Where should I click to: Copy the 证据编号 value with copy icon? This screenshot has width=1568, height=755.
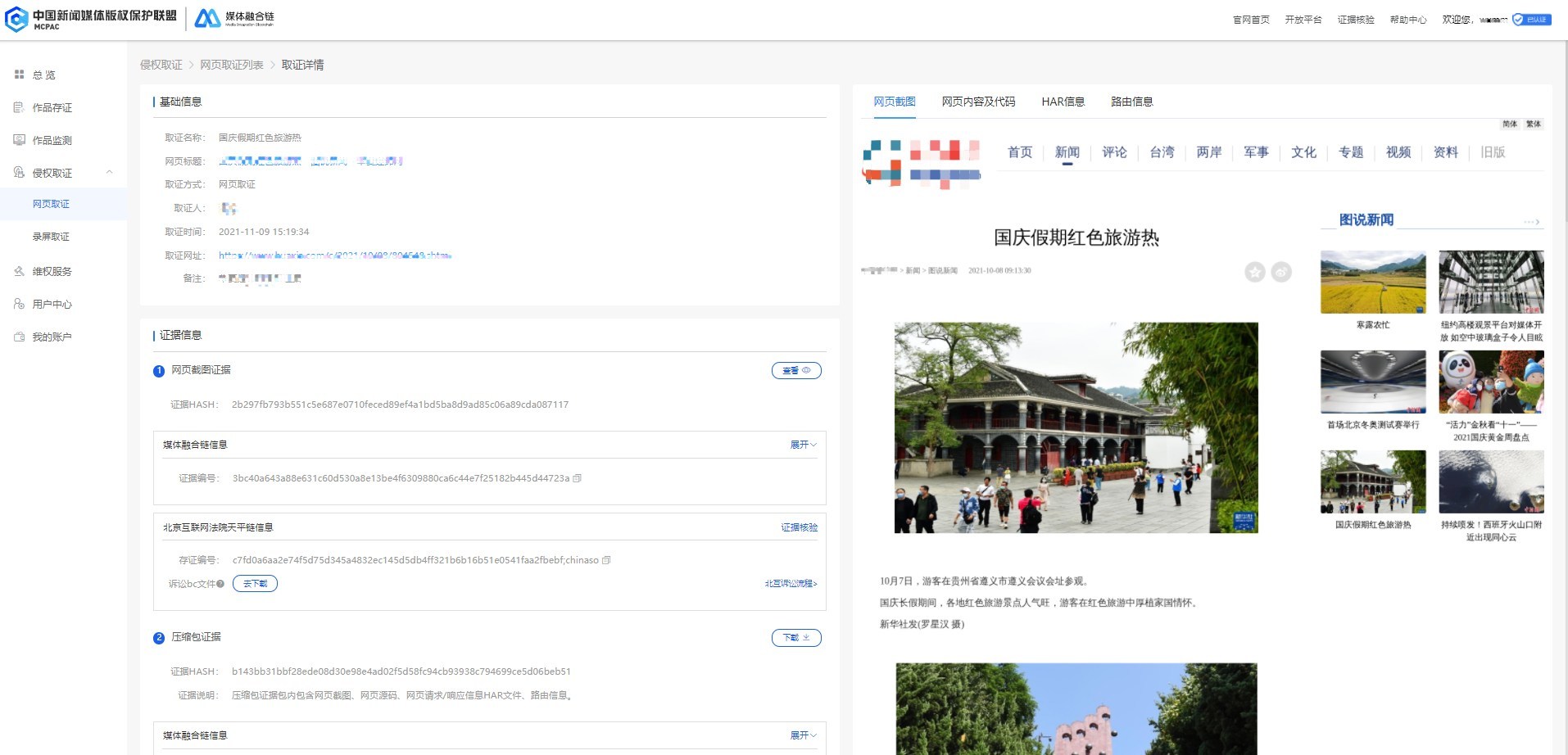tap(578, 478)
